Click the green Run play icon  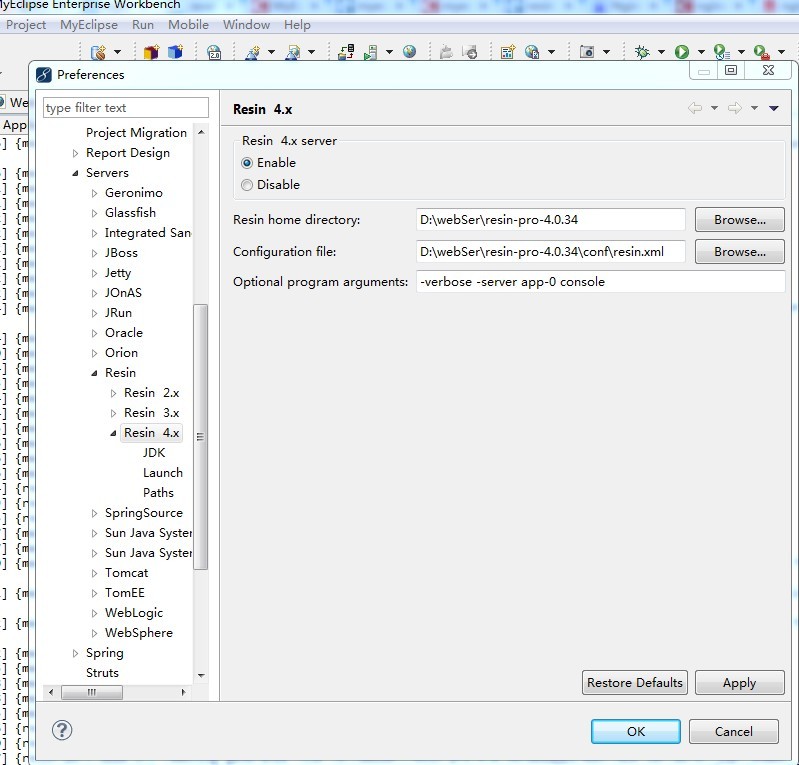pos(681,52)
